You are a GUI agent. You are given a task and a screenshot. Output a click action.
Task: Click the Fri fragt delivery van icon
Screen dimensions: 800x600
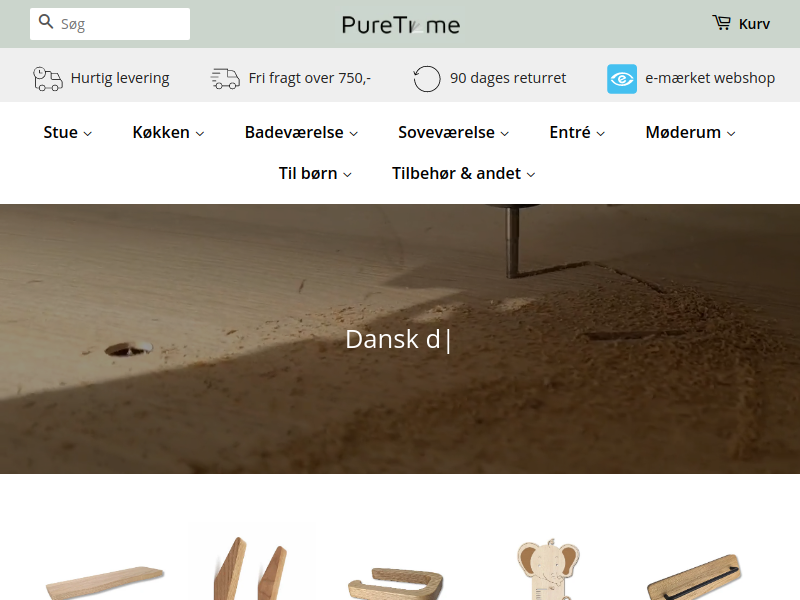226,79
